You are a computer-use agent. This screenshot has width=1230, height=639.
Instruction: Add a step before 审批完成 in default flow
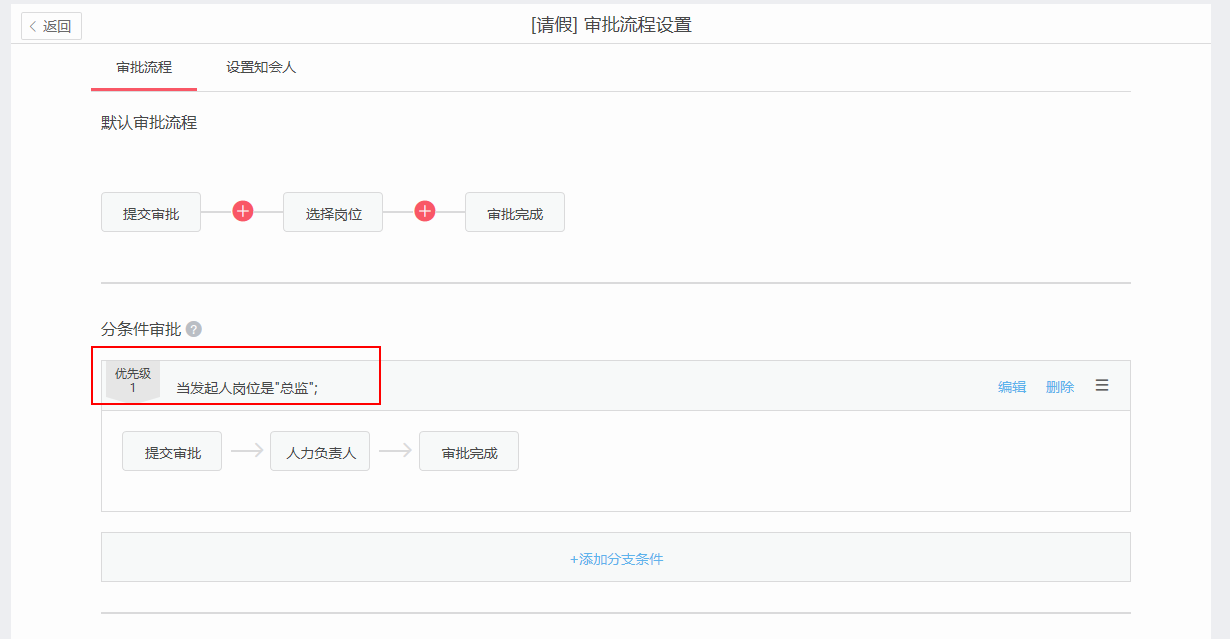[425, 211]
